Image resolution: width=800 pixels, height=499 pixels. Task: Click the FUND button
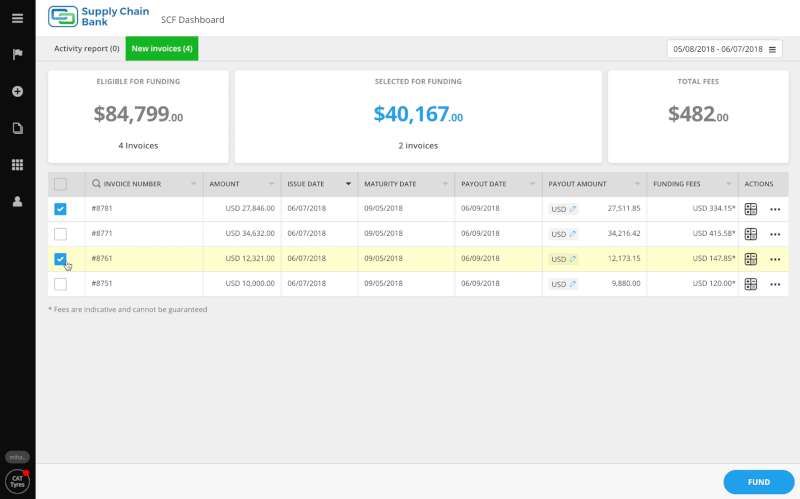759,482
